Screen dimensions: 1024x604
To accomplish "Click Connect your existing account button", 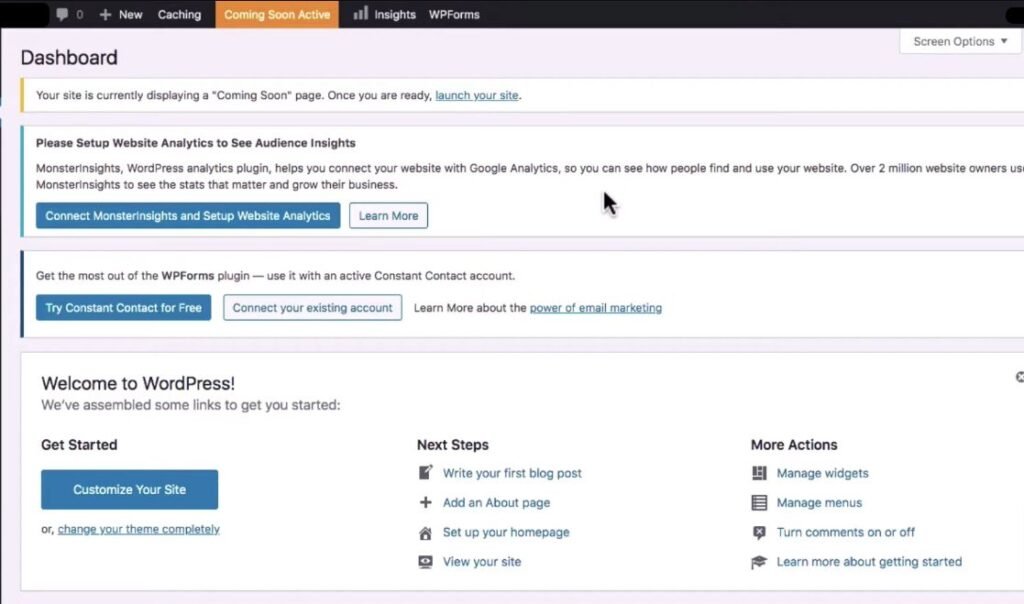I will click(313, 308).
